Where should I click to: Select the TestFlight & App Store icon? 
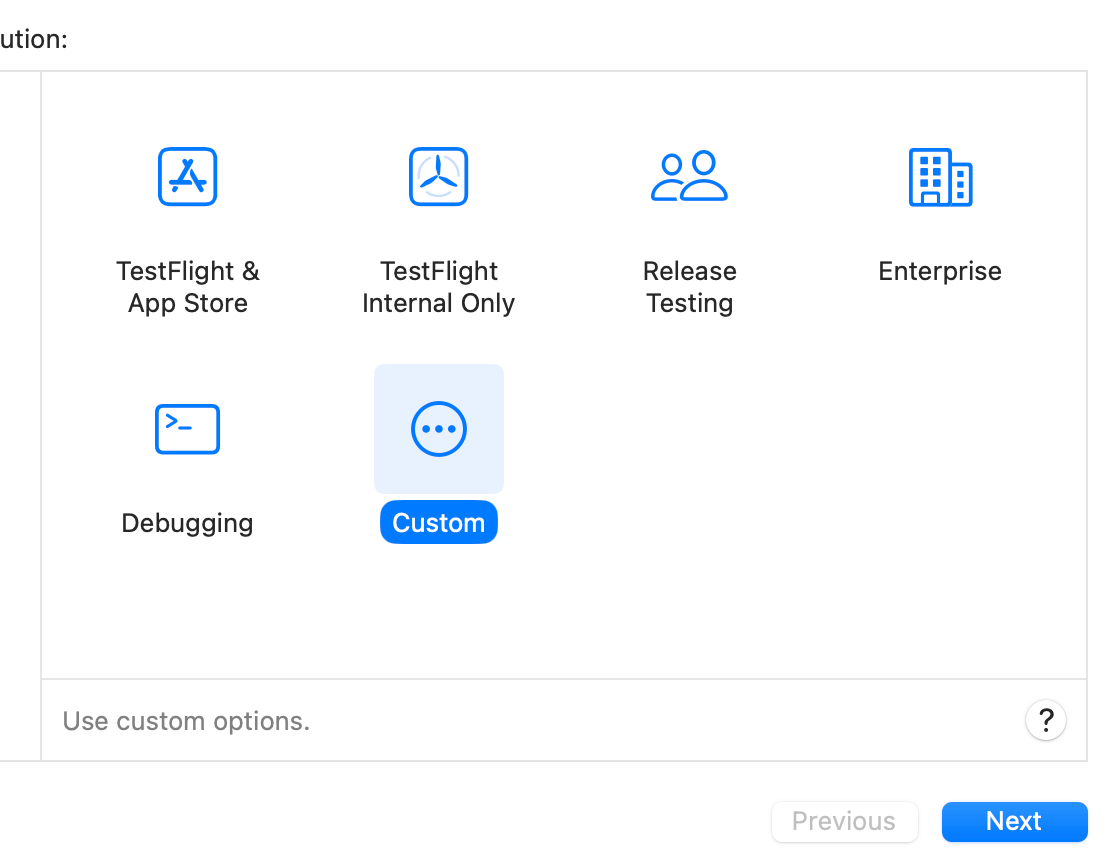click(x=187, y=177)
